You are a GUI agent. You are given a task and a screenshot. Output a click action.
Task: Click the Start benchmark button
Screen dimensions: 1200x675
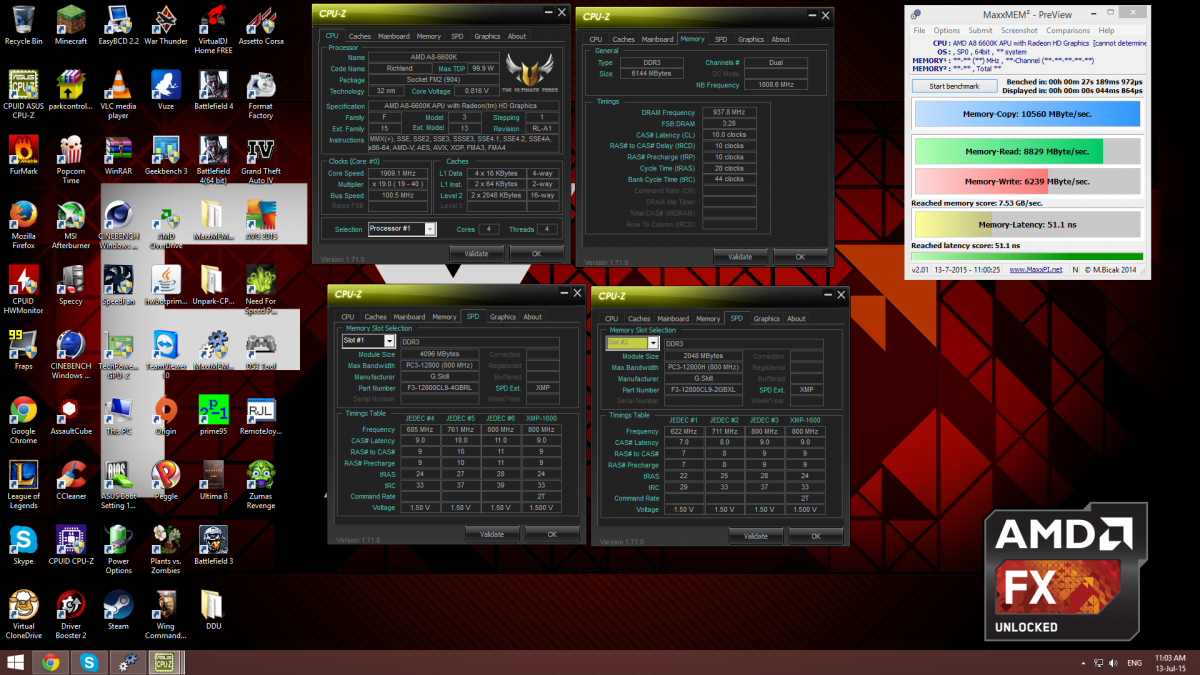pos(954,86)
